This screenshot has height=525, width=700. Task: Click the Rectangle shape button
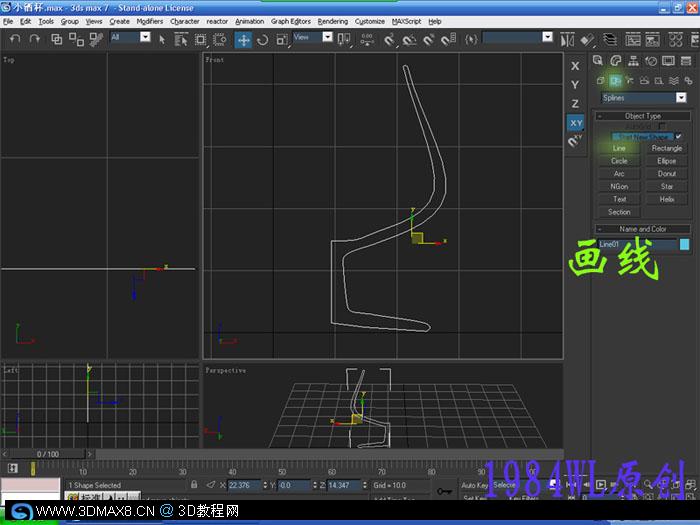point(666,148)
